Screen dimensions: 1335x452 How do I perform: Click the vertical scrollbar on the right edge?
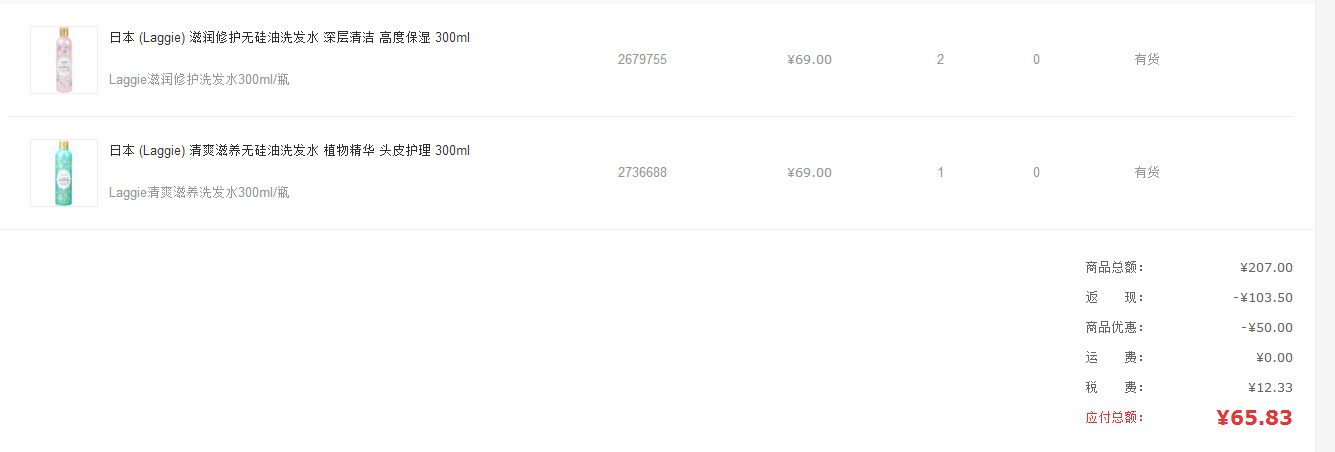1325,226
